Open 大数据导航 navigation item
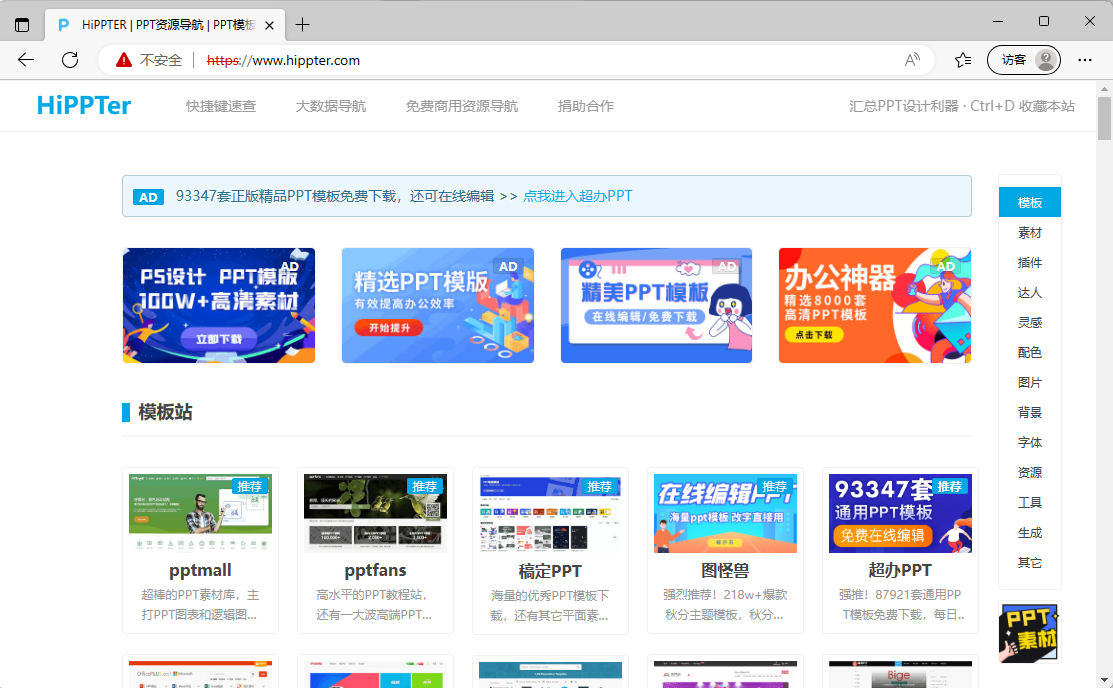Screen dimensions: 1113x688 click(331, 106)
